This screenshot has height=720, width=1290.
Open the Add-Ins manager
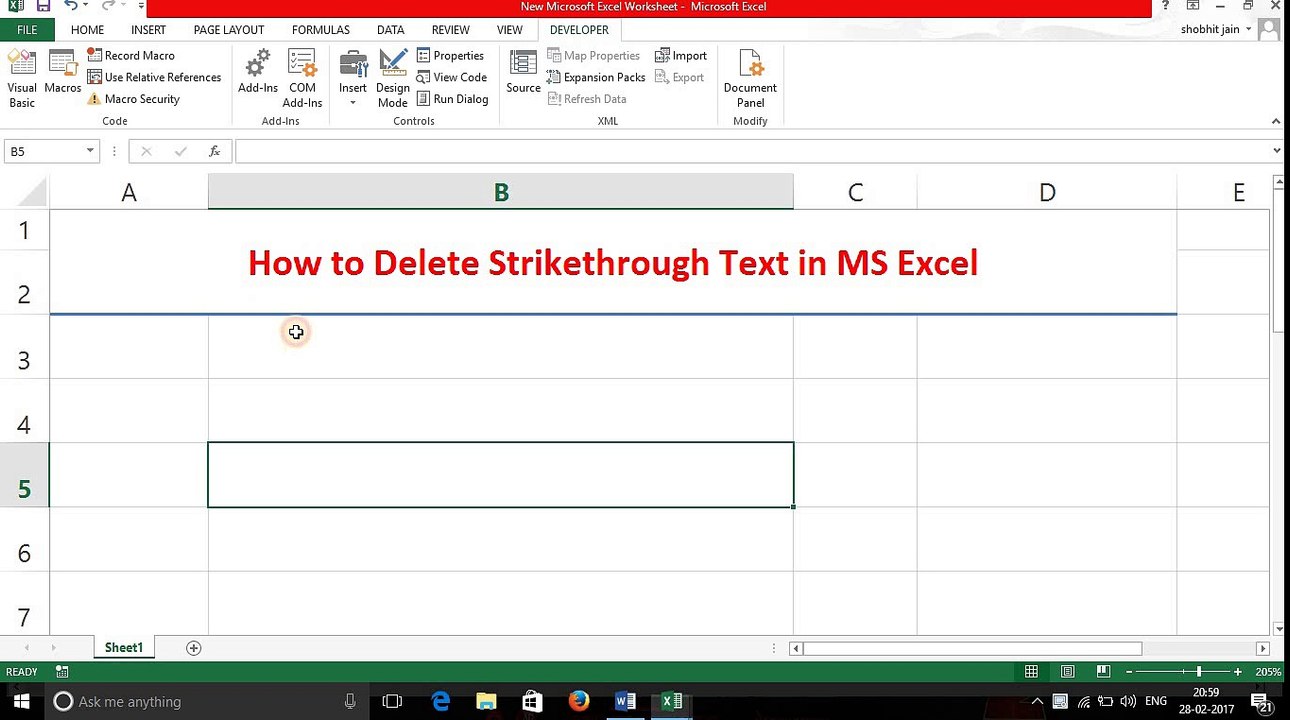coord(258,72)
